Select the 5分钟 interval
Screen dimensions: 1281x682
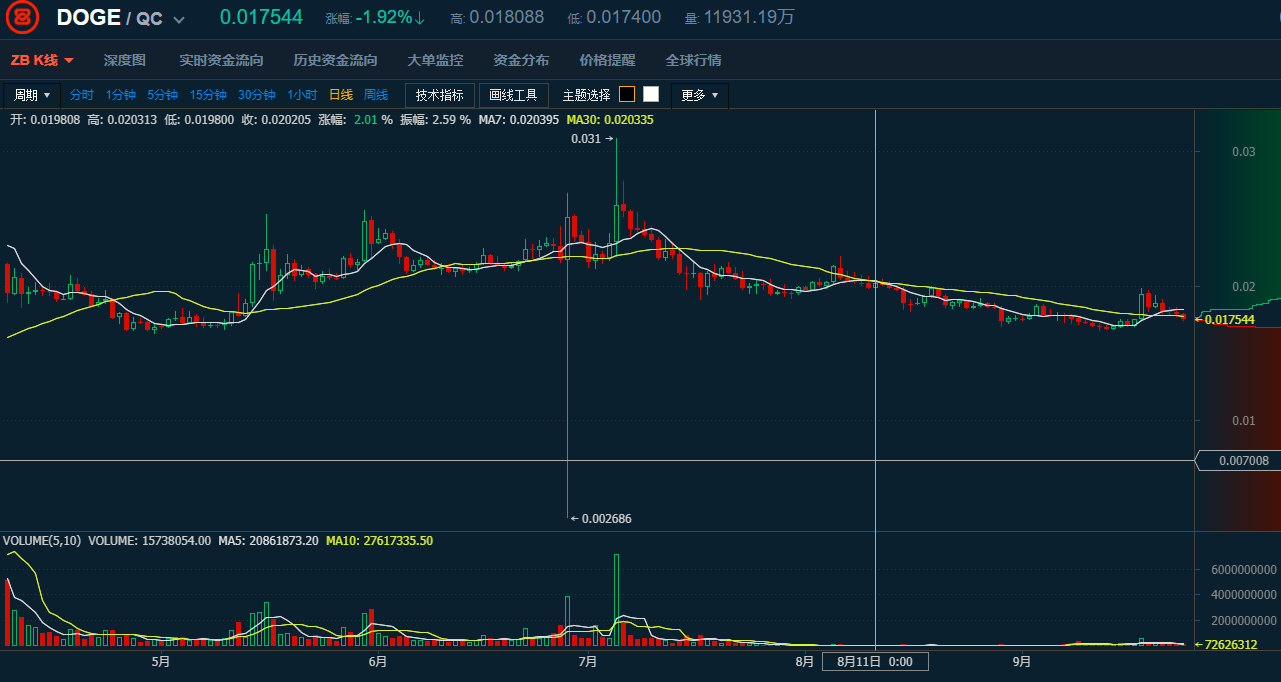162,95
